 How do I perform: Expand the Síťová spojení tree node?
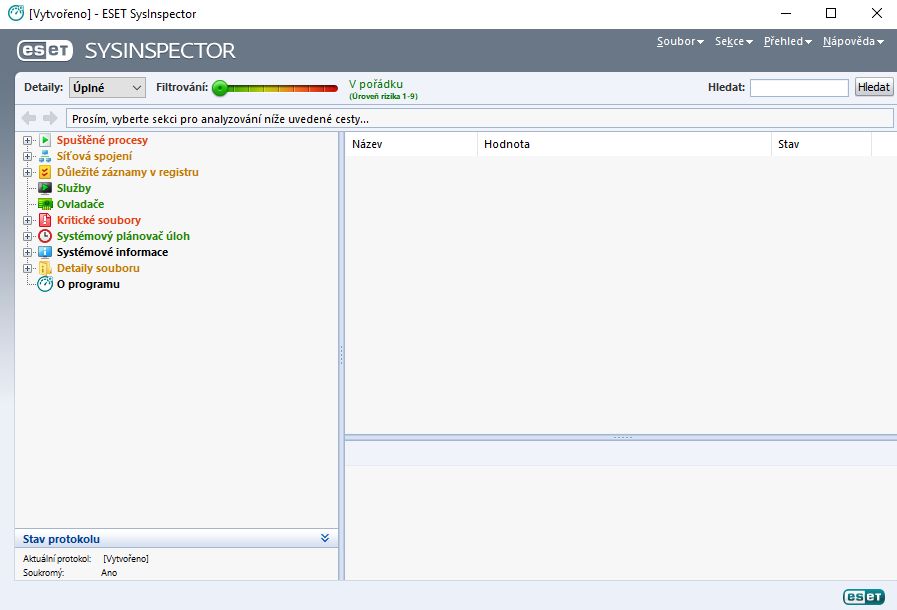pos(27,156)
